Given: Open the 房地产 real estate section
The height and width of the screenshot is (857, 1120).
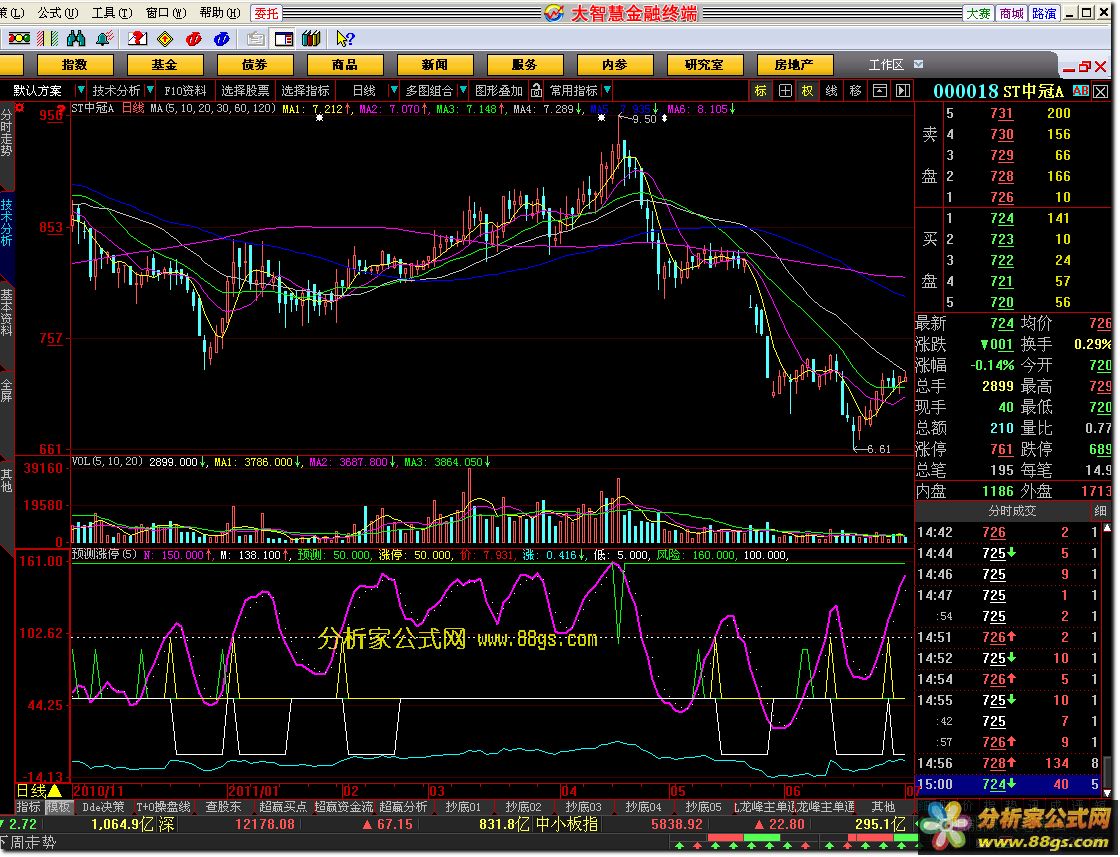Looking at the screenshot, I should (x=794, y=65).
